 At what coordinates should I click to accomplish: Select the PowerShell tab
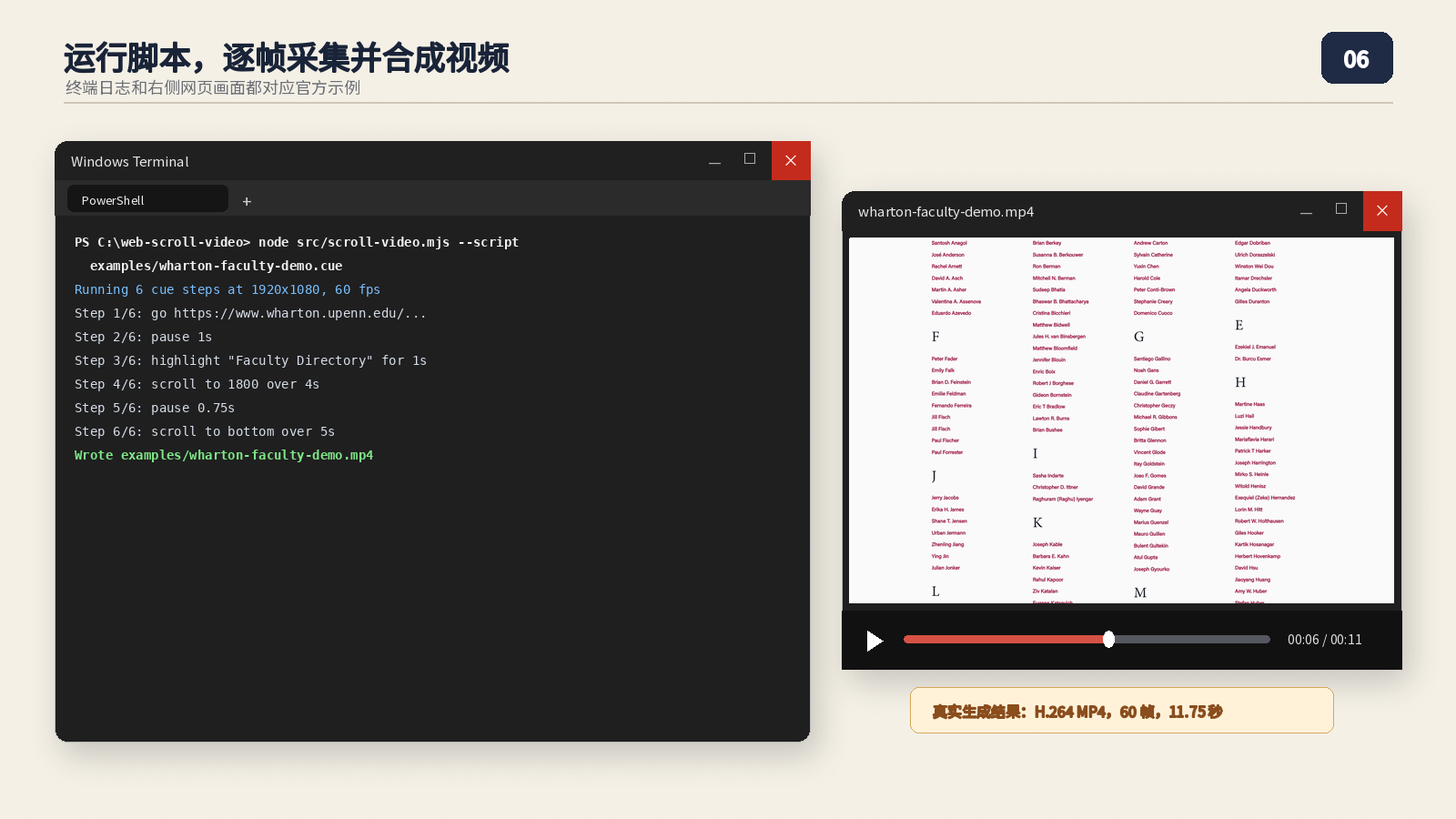[147, 199]
